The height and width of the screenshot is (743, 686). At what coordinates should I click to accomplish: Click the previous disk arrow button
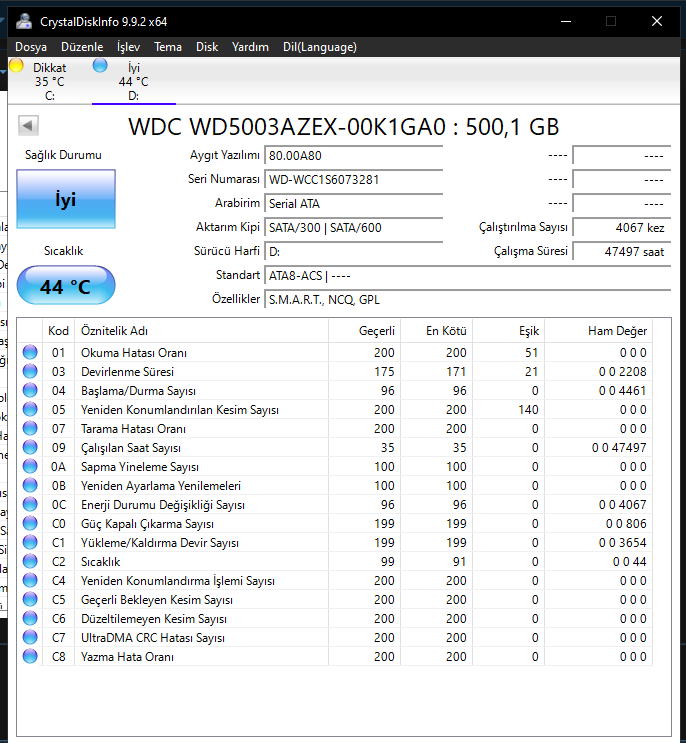coord(28,126)
